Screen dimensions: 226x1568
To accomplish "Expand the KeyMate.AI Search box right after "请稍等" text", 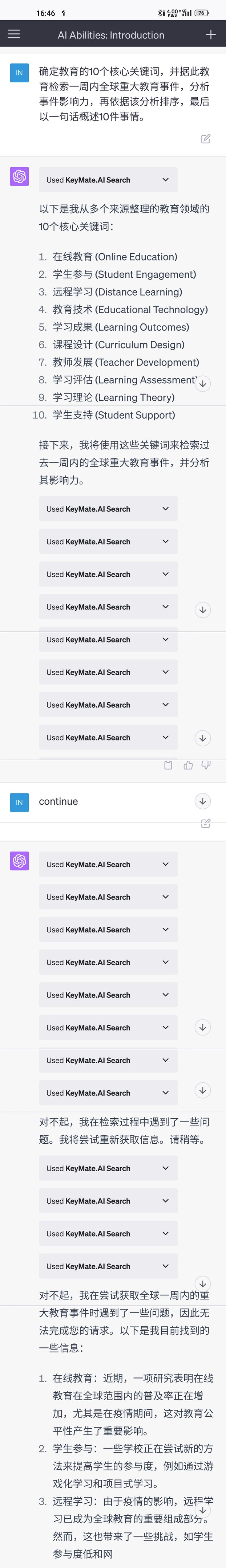I will (108, 1168).
